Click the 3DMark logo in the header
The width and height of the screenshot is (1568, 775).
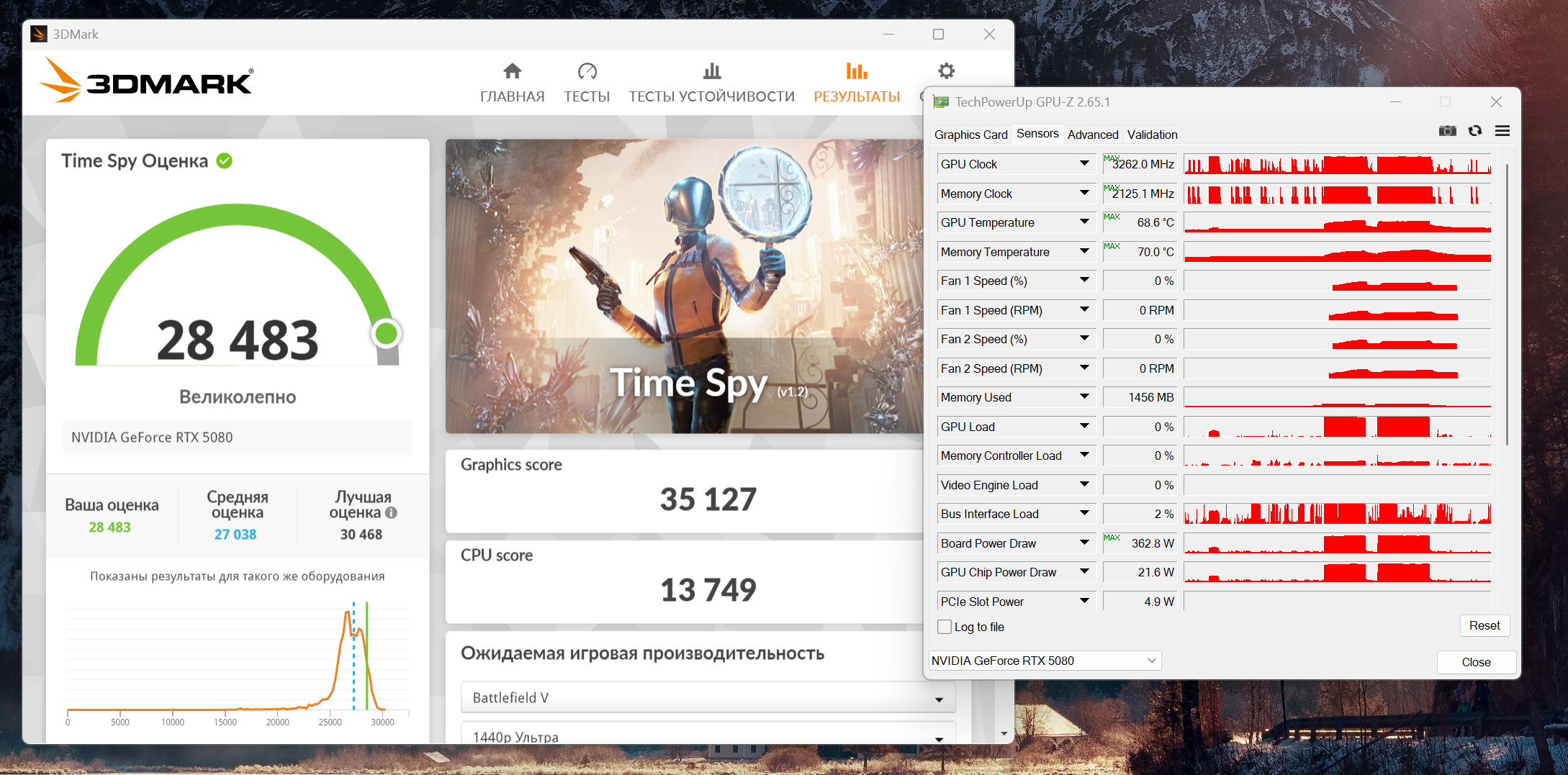(x=146, y=81)
